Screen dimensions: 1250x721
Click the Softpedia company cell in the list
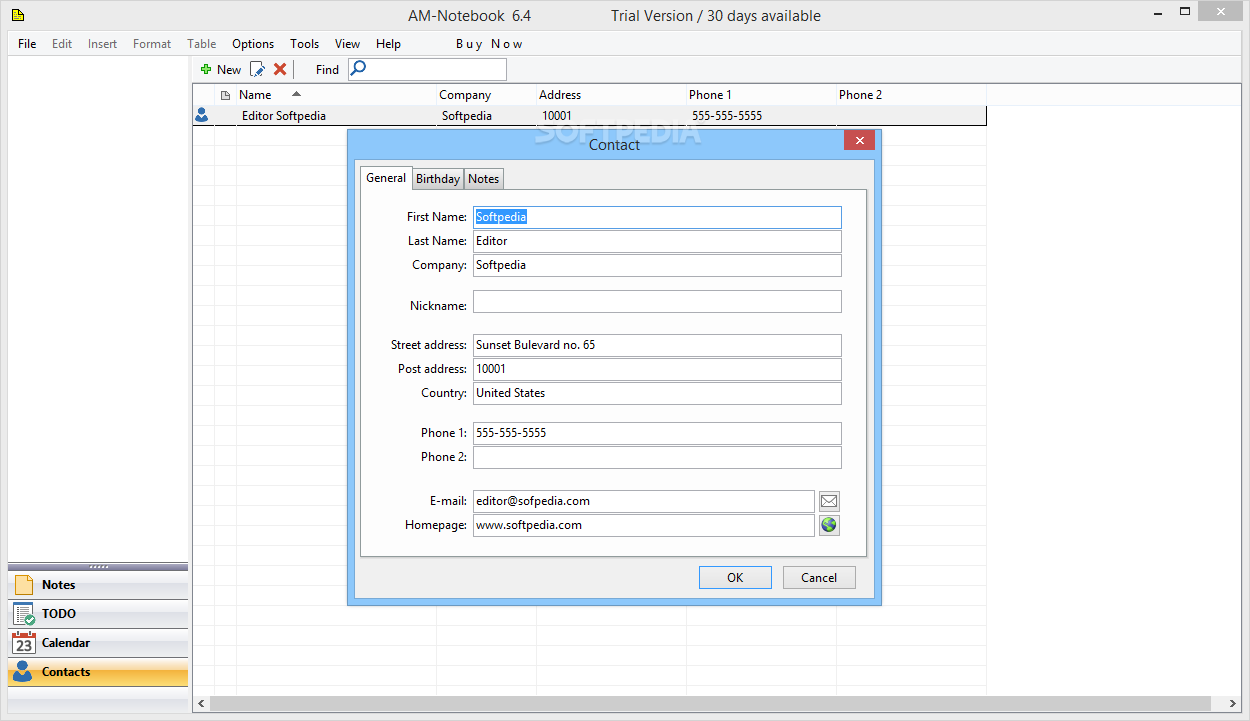[486, 116]
